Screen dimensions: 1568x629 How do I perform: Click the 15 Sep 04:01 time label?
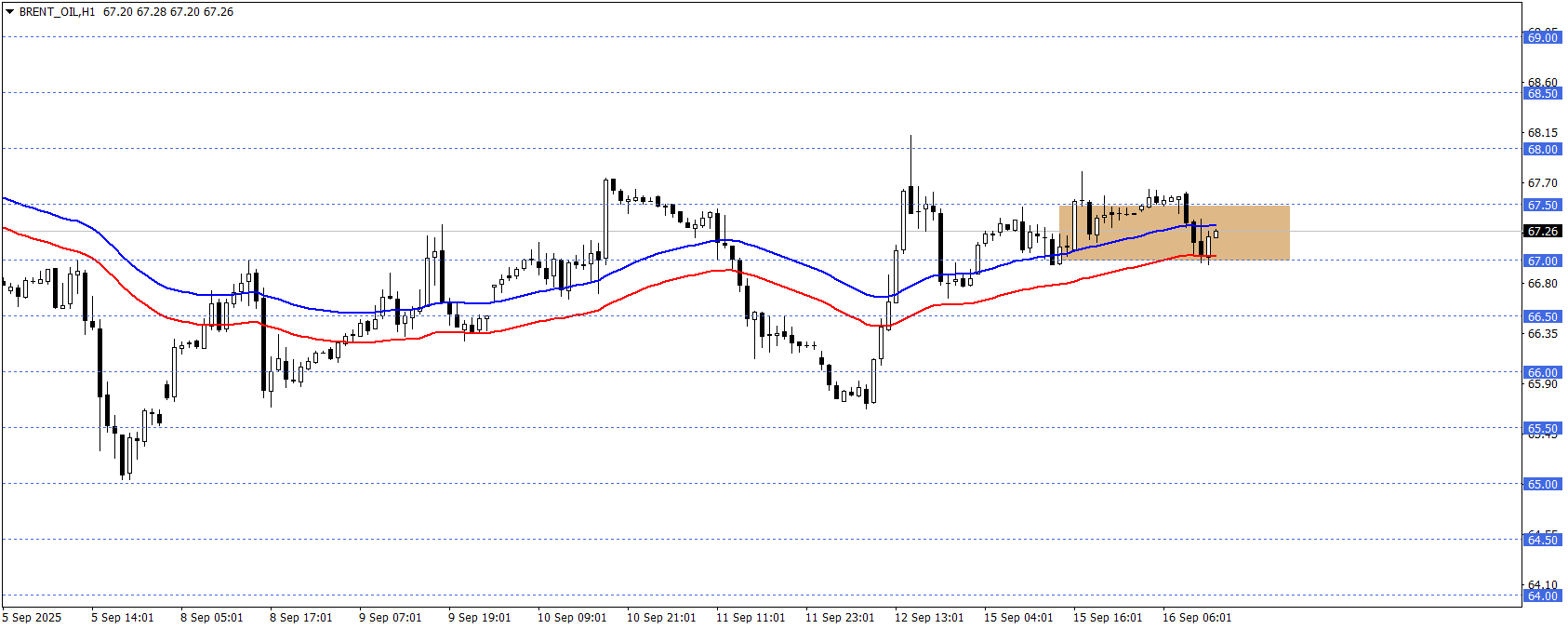1018,618
